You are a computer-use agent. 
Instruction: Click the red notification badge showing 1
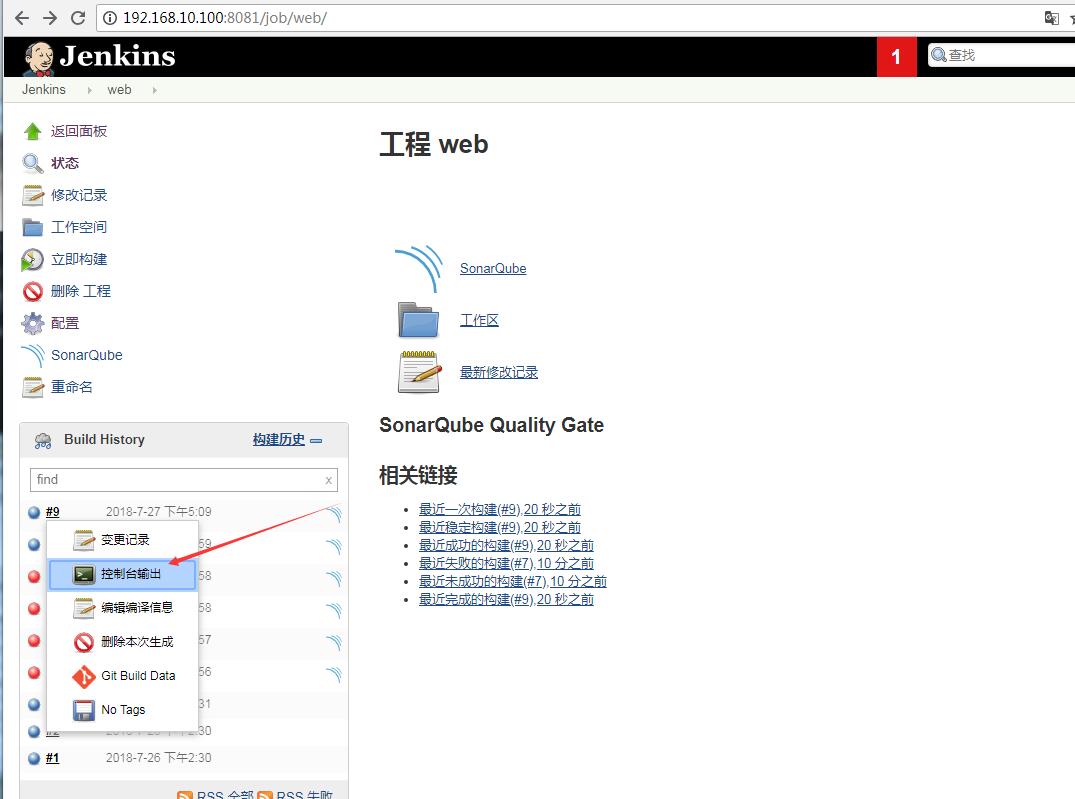click(896, 57)
